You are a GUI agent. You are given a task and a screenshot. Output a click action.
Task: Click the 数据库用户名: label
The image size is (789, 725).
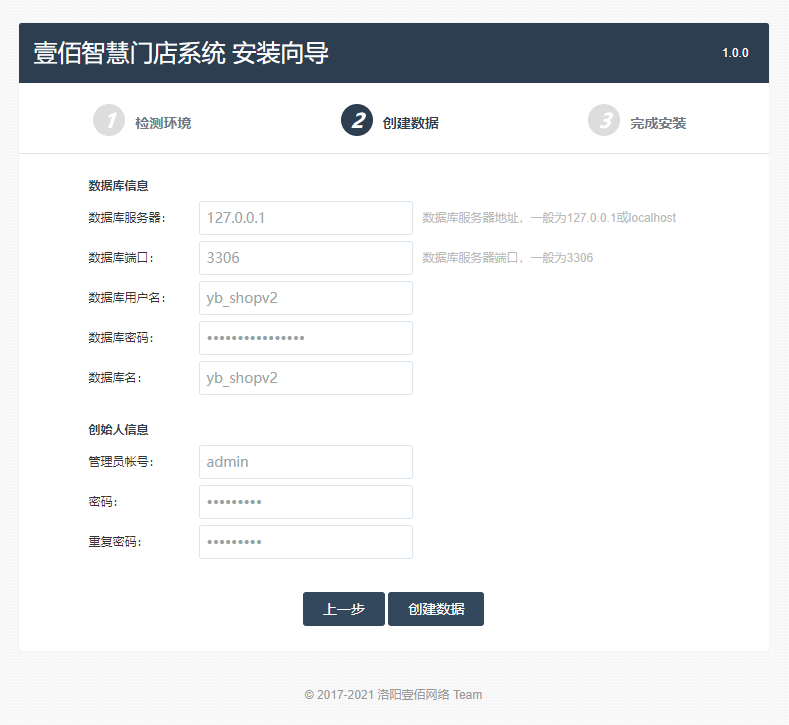click(127, 298)
